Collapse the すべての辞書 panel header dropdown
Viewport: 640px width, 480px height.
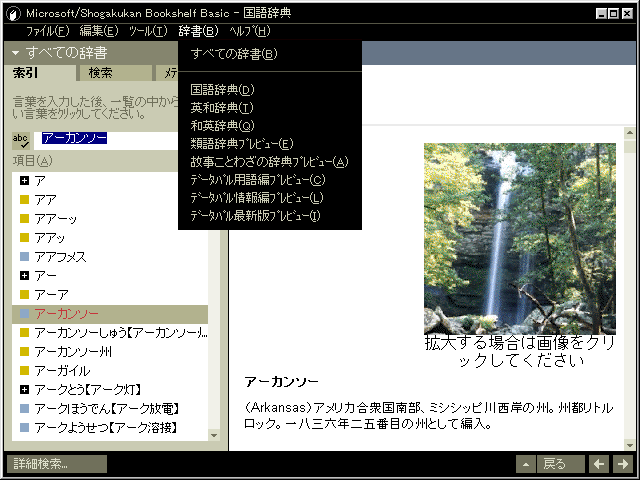click(x=16, y=53)
